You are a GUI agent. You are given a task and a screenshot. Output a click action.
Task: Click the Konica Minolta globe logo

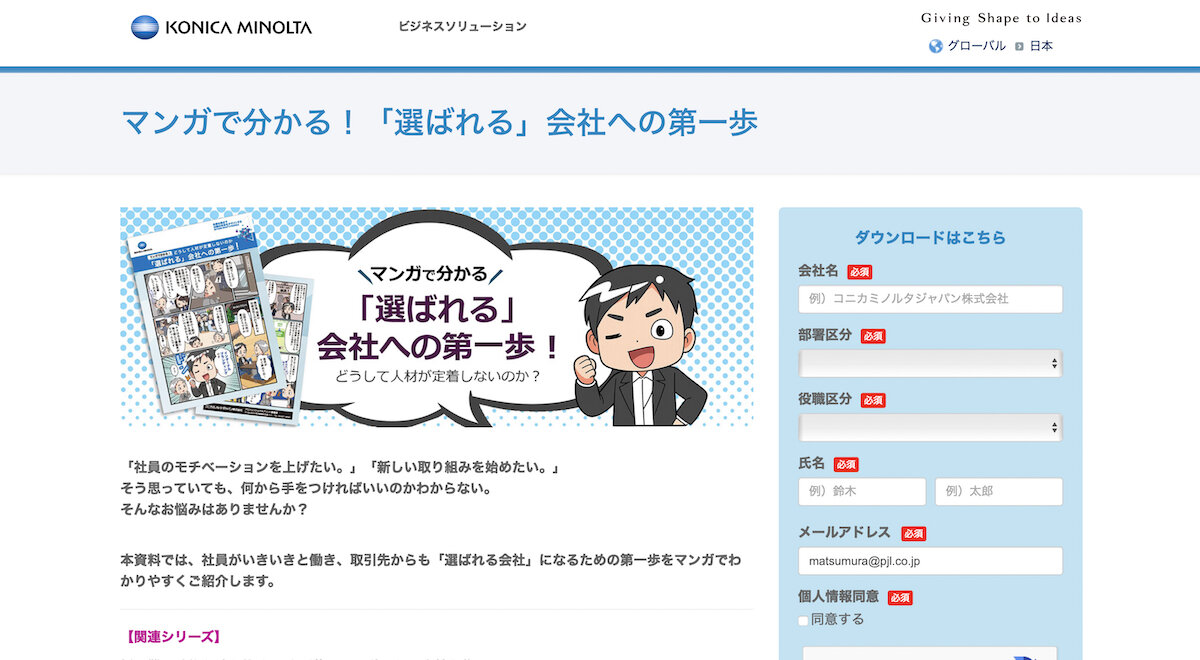(x=145, y=27)
